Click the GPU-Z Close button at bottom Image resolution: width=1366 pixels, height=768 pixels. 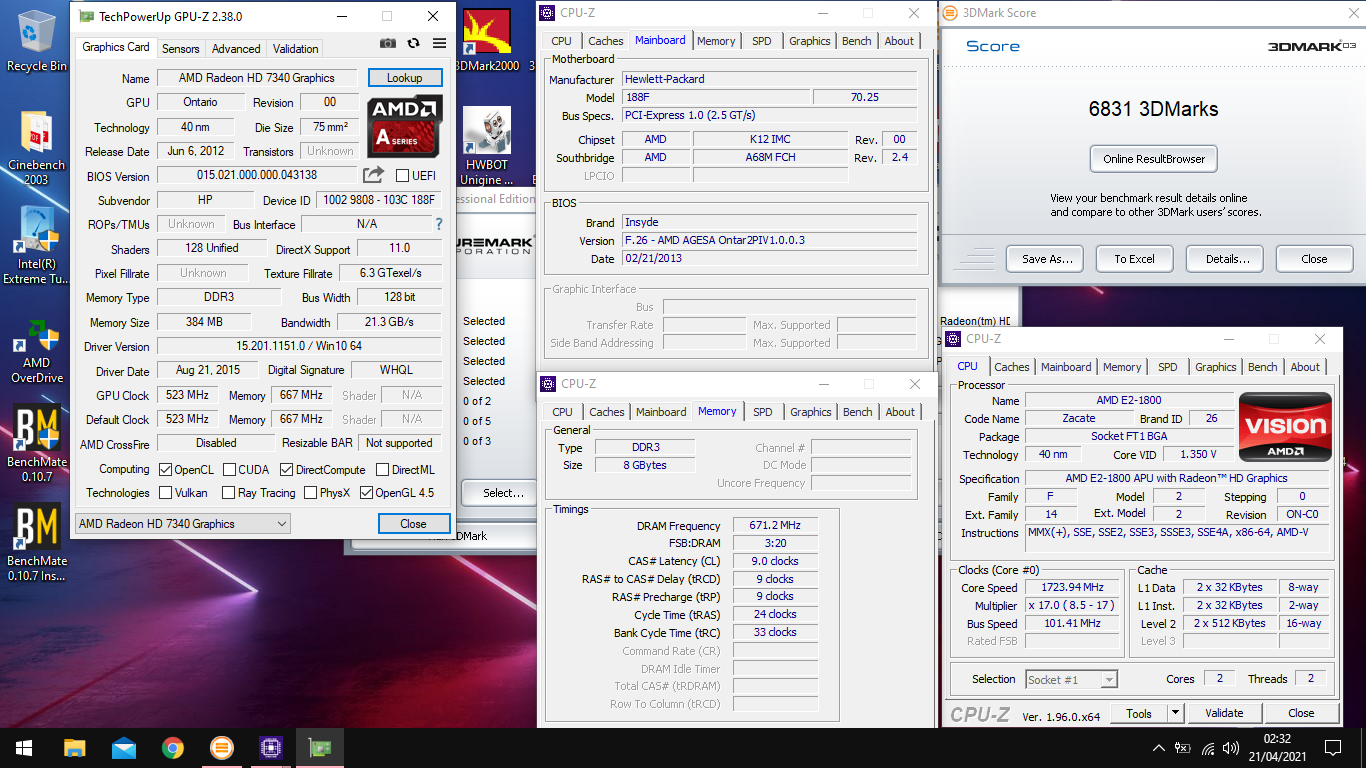tap(413, 524)
